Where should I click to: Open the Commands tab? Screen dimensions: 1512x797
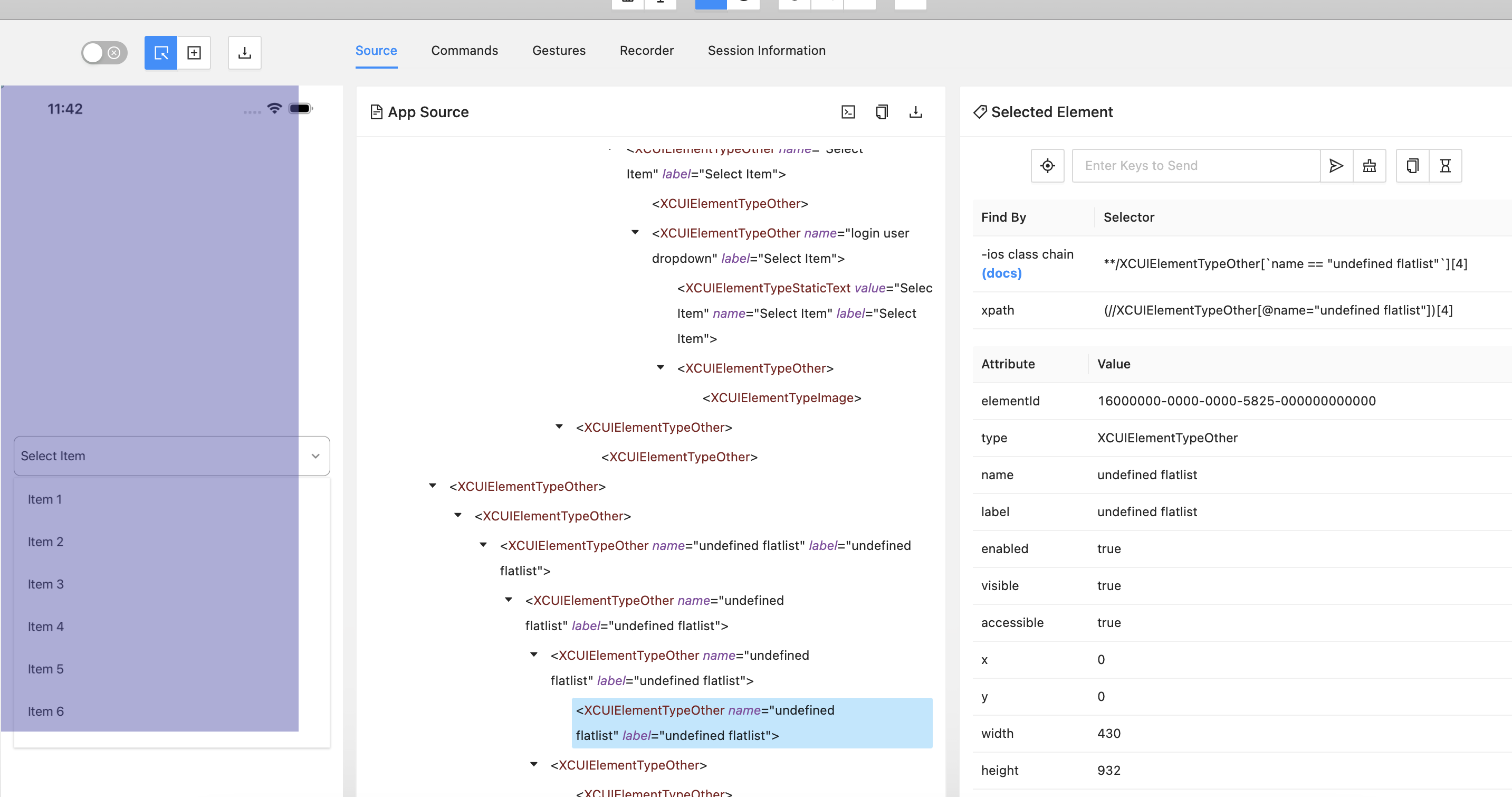[464, 51]
